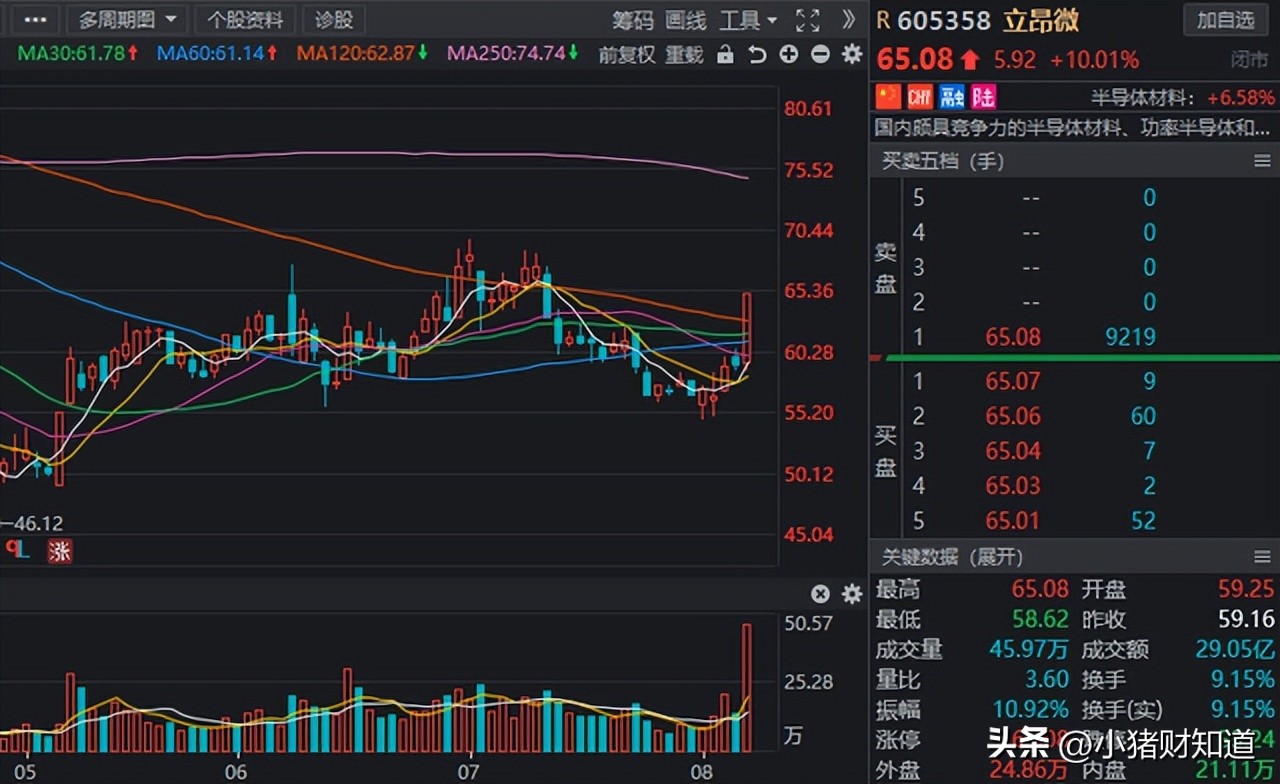Click the chart zoom out icon
Viewport: 1280px width, 784px height.
click(x=820, y=55)
